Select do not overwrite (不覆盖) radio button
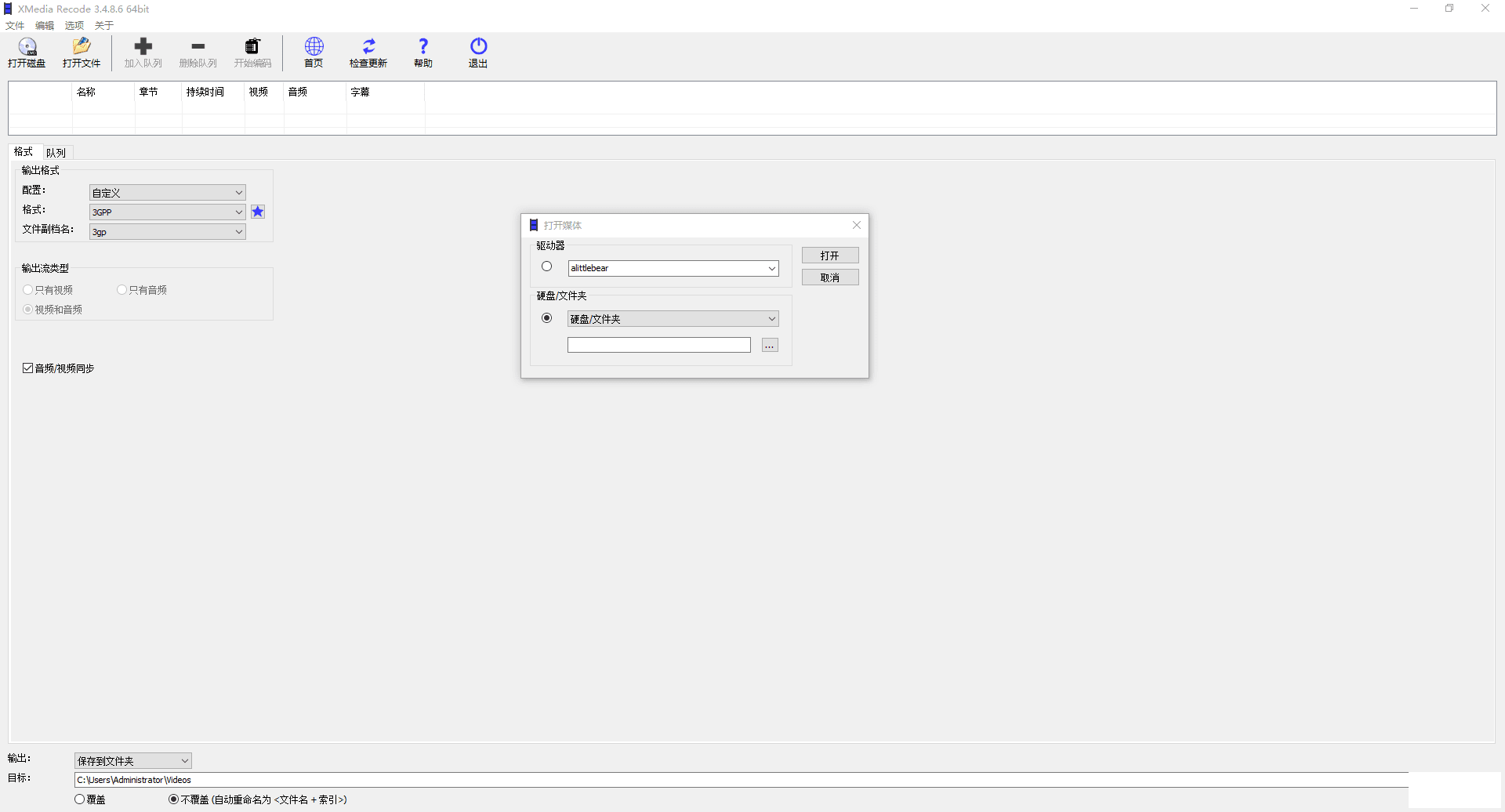 (174, 799)
